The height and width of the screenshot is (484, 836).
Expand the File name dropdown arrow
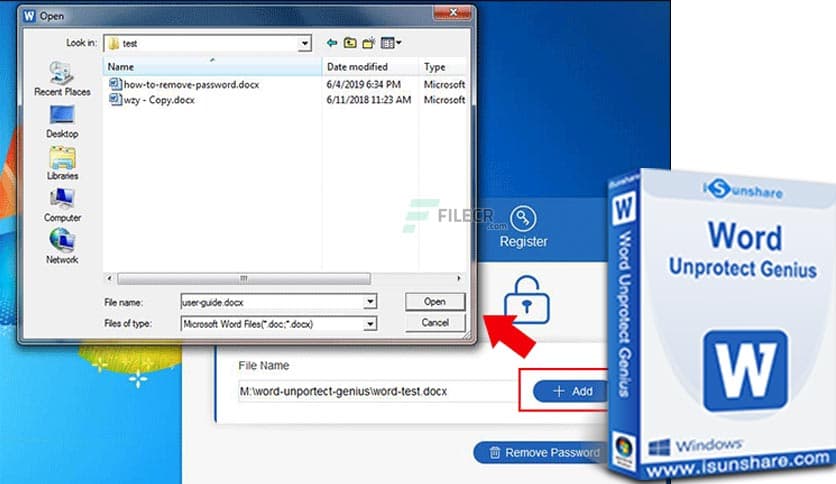click(x=370, y=302)
